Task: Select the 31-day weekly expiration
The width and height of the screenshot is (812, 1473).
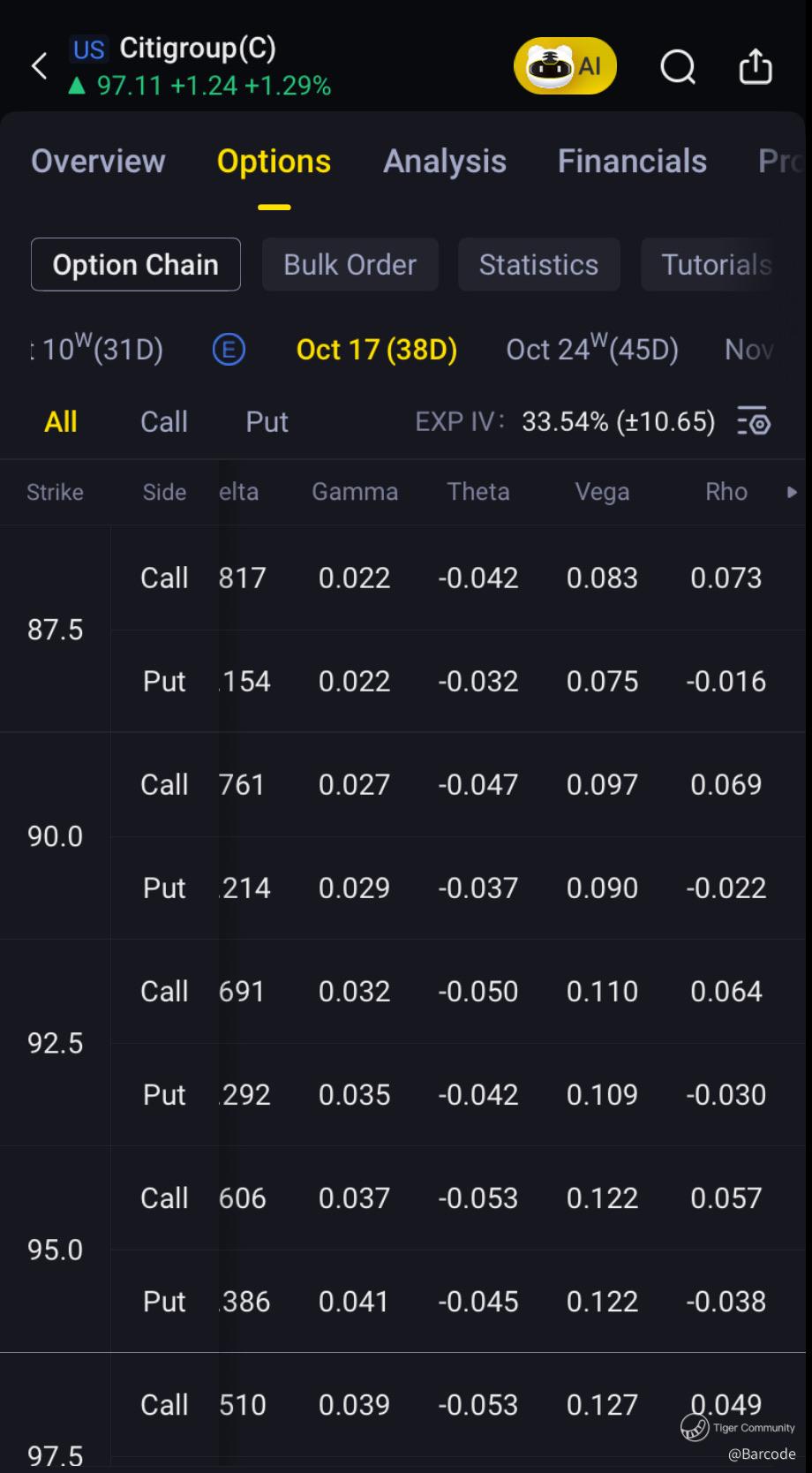Action: tap(99, 350)
